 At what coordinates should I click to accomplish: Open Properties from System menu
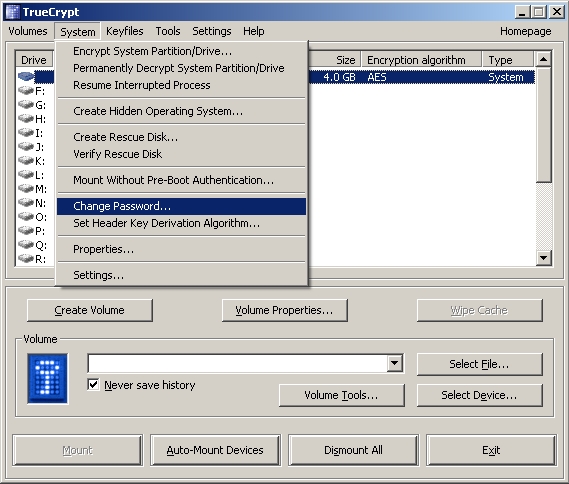click(x=181, y=249)
